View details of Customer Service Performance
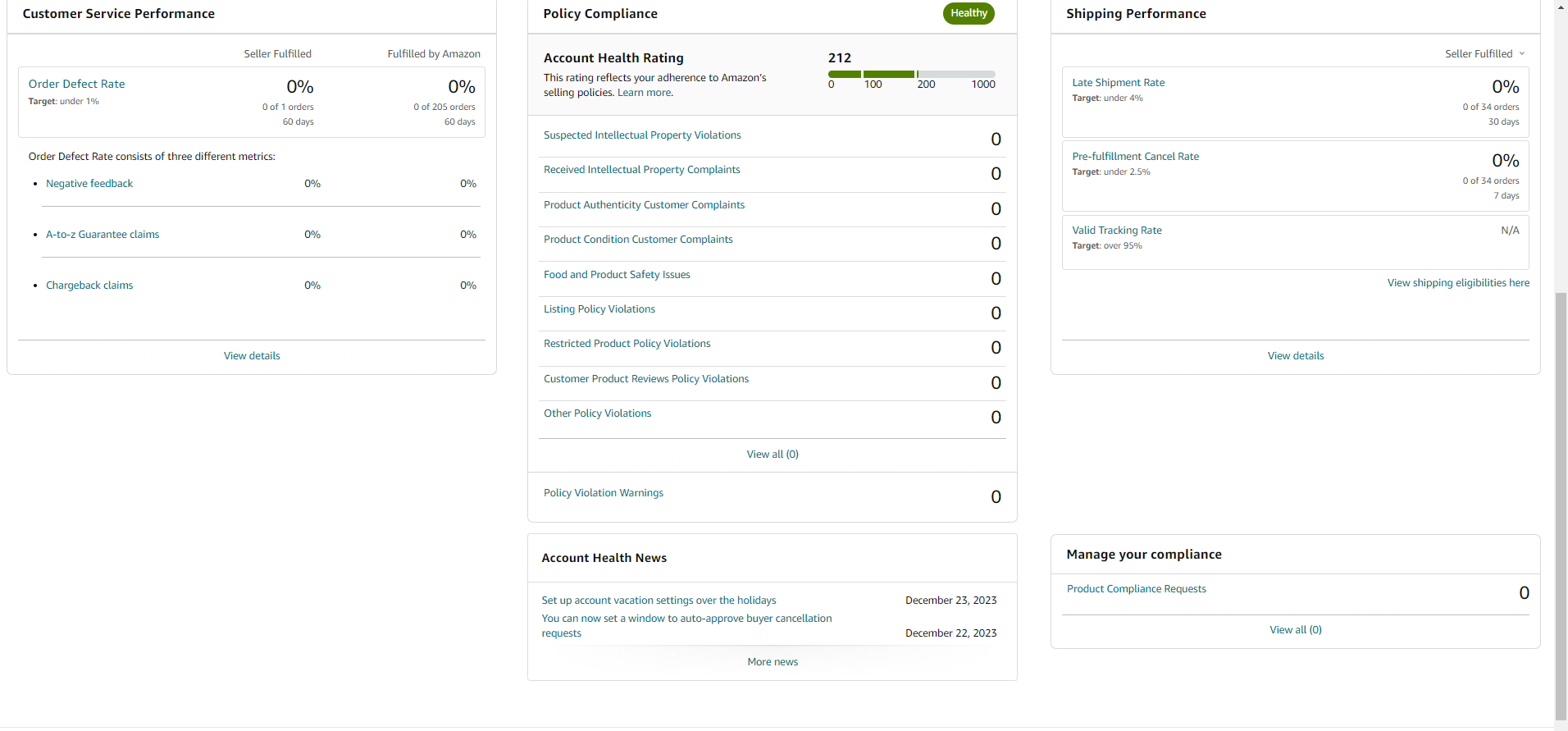Image resolution: width=1568 pixels, height=731 pixels. click(x=252, y=356)
